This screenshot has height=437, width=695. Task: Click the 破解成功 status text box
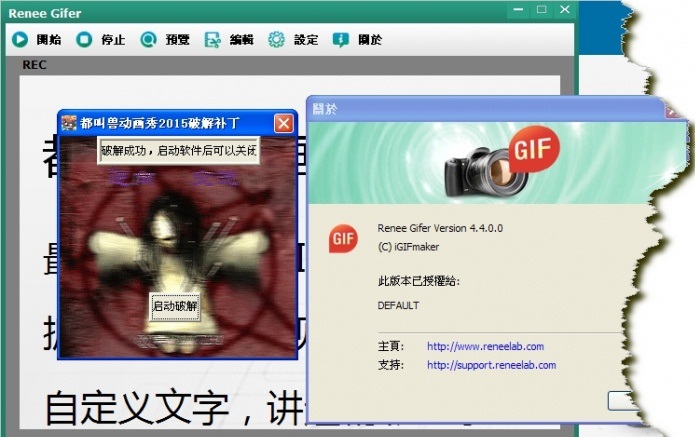click(178, 151)
